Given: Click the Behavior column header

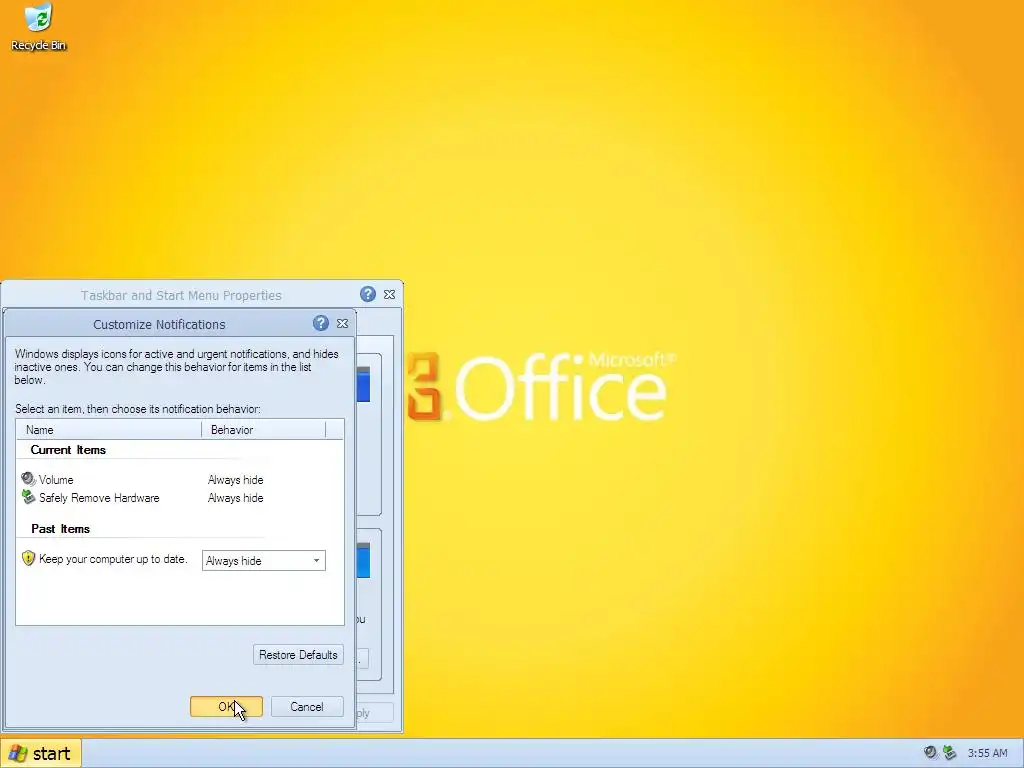Looking at the screenshot, I should tap(263, 430).
